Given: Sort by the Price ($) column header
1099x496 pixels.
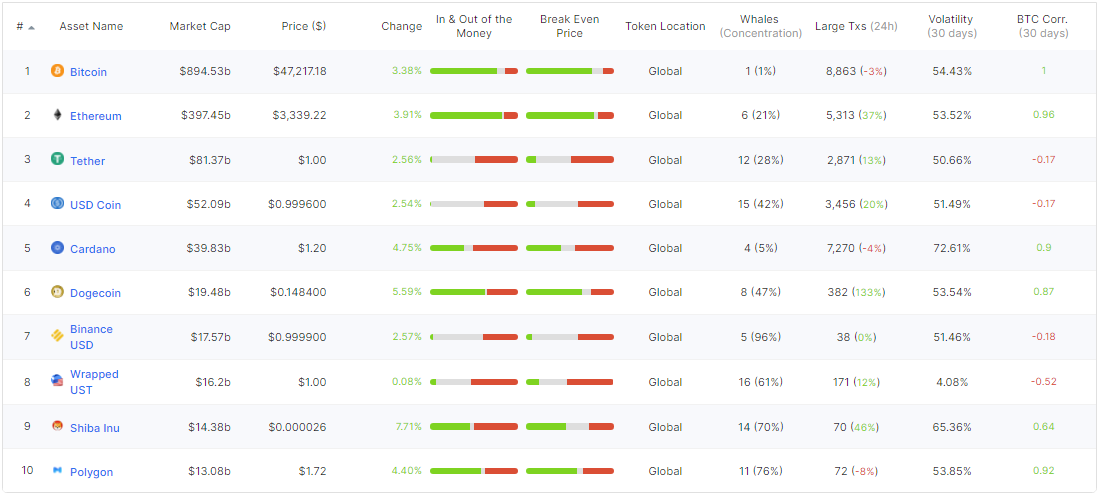Looking at the screenshot, I should 303,26.
